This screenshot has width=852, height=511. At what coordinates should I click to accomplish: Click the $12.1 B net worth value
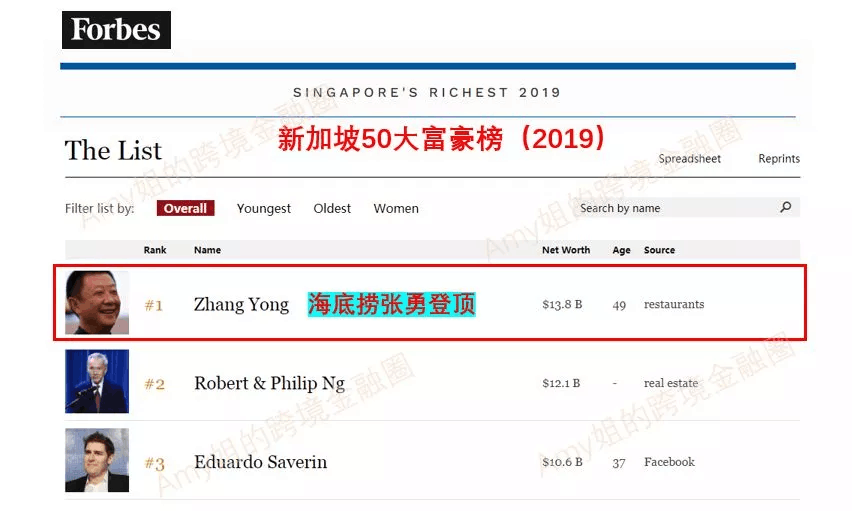[561, 383]
